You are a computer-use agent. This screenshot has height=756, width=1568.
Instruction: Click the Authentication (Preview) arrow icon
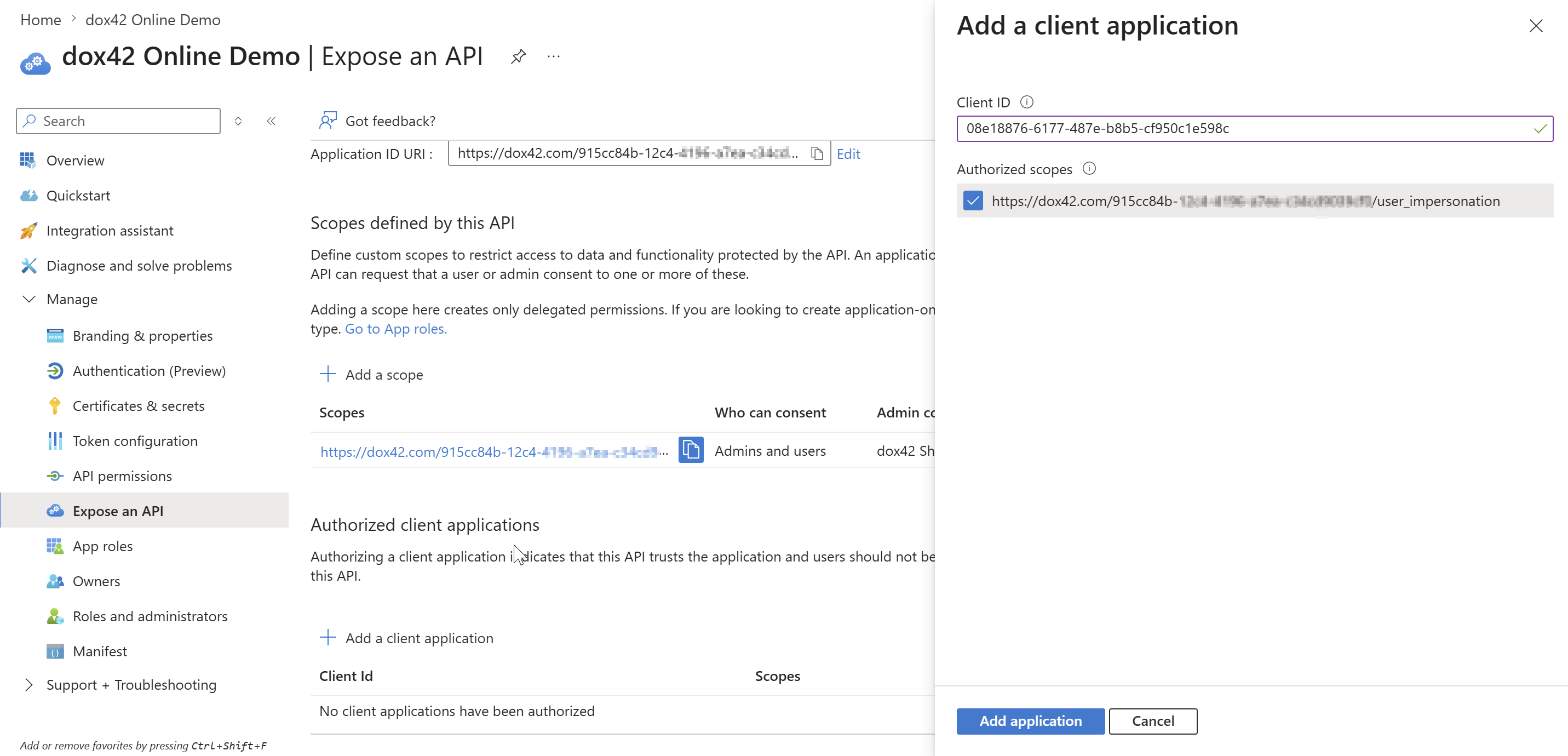pos(55,371)
